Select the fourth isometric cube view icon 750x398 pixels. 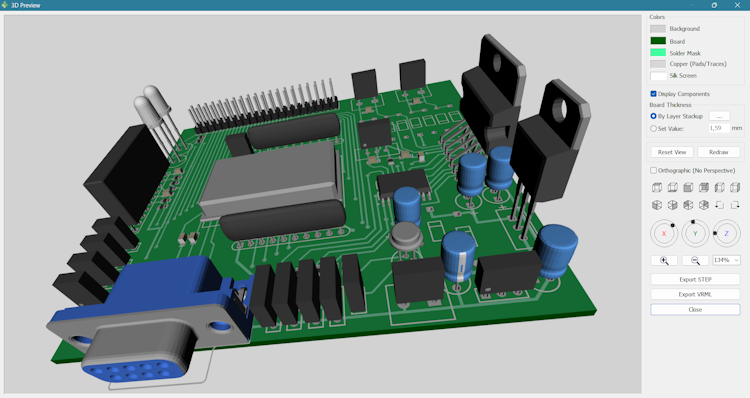tap(704, 205)
